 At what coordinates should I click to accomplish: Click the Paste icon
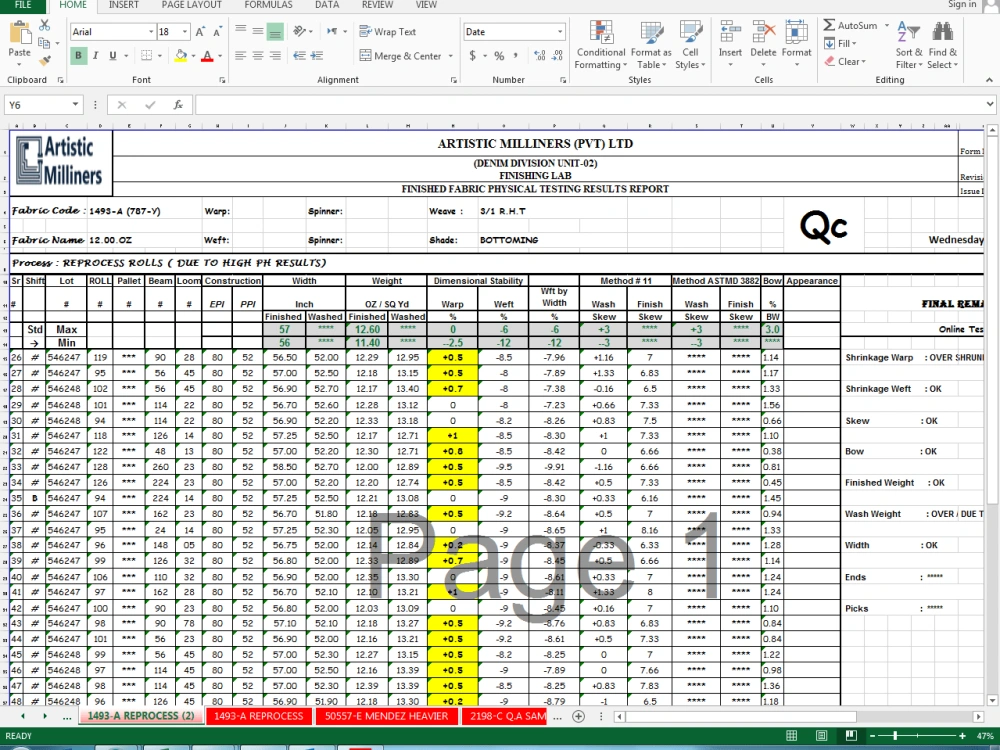click(x=20, y=33)
